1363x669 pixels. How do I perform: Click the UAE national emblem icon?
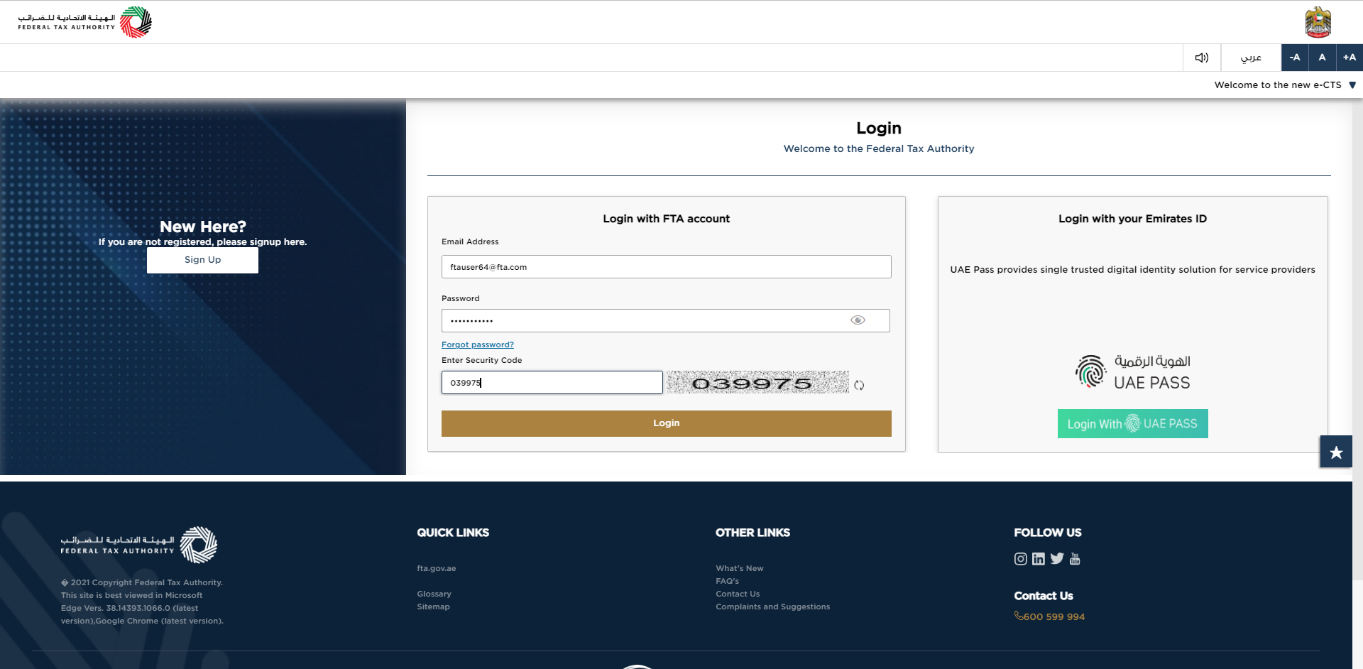tap(1318, 22)
